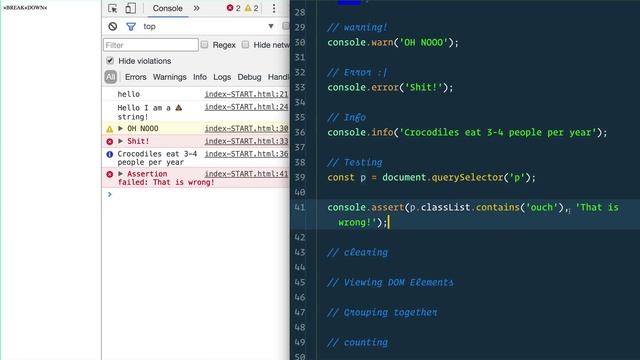
Task: Click the warning triangle icon beside OH NOOO
Action: [x=109, y=129]
